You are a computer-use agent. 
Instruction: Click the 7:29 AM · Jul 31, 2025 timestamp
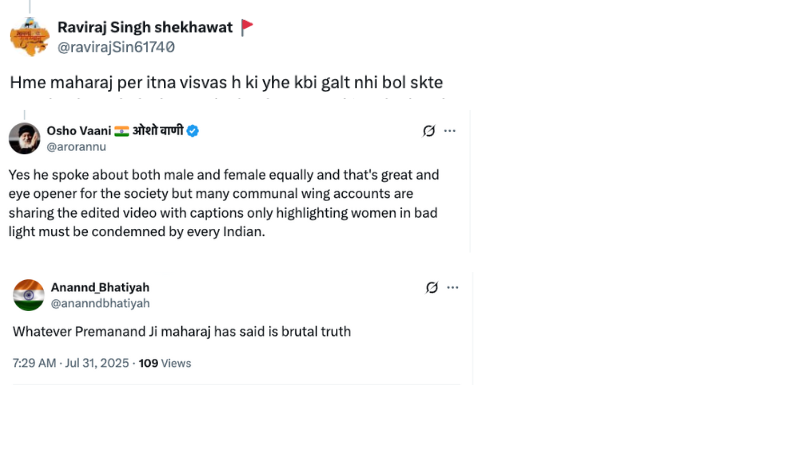(x=70, y=363)
